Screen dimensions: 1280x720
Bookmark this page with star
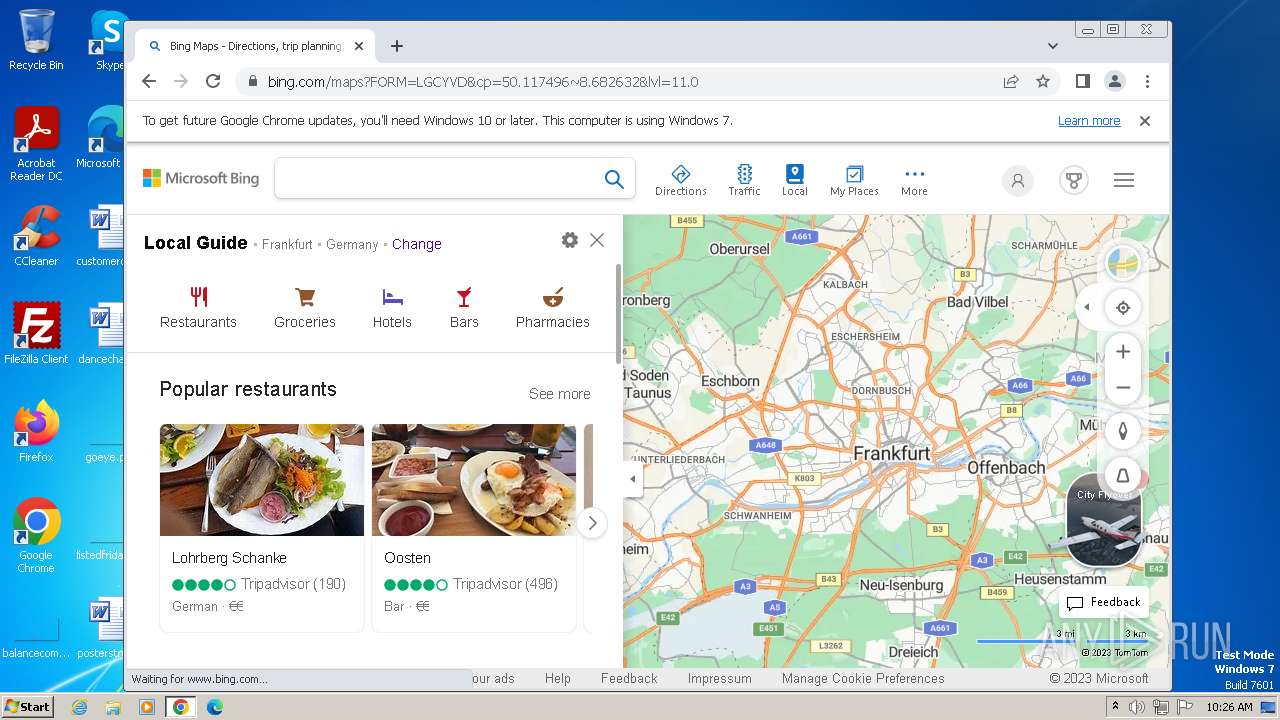coord(1043,82)
